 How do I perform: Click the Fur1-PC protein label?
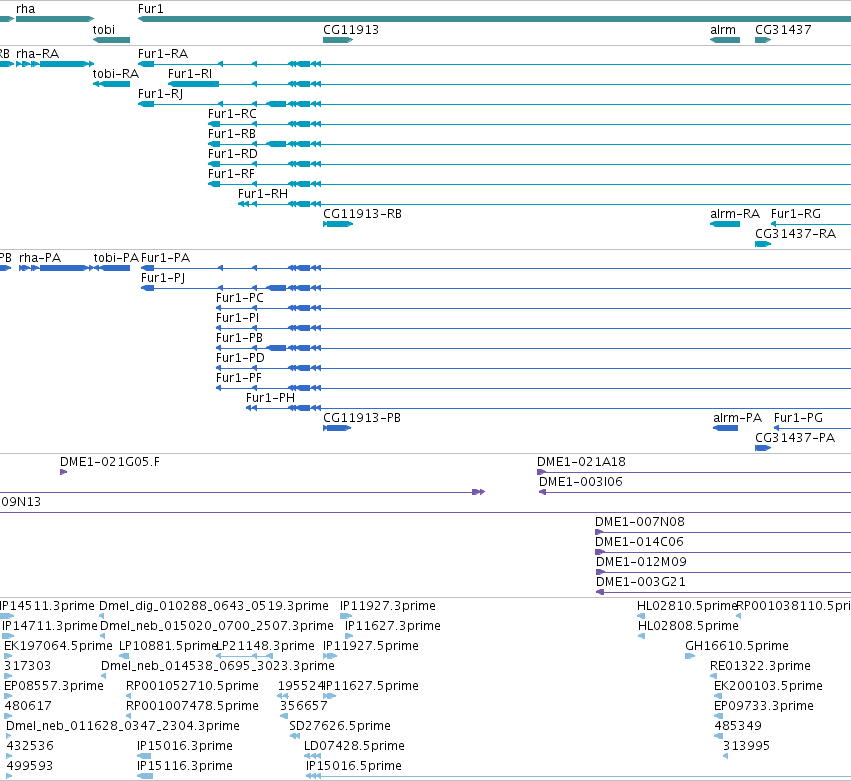pyautogui.click(x=240, y=298)
